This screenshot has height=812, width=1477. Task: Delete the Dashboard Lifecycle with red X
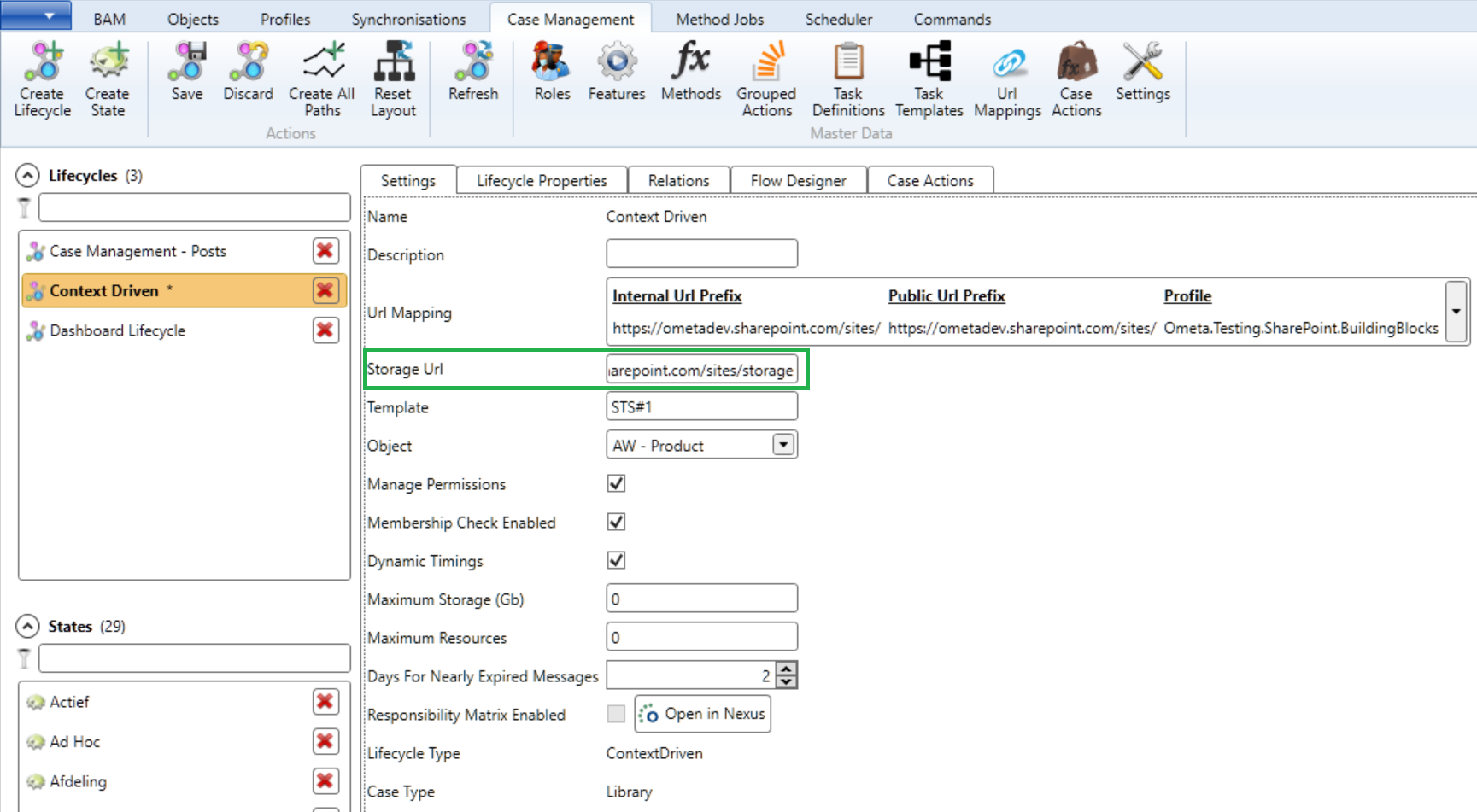pos(325,330)
